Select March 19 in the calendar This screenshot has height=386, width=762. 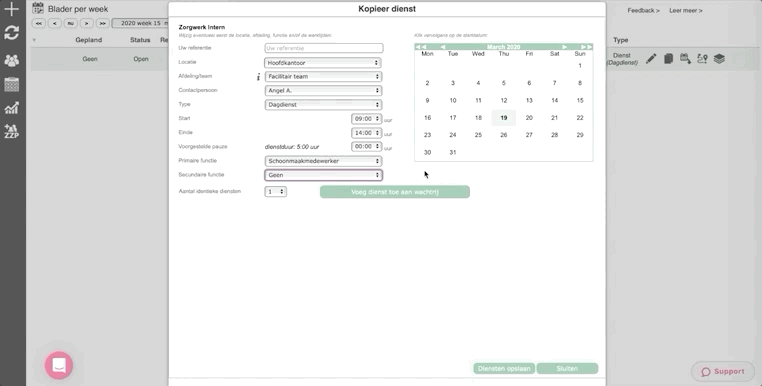(x=503, y=118)
